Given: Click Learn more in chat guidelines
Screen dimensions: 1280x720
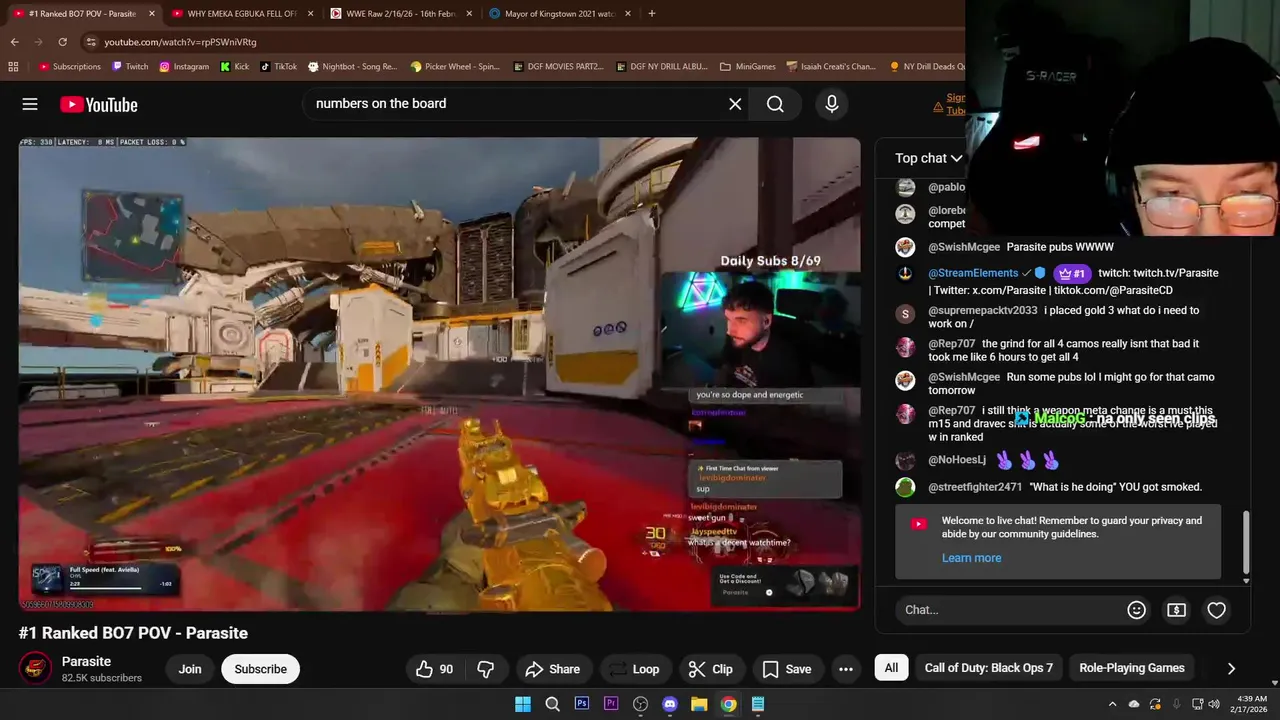Looking at the screenshot, I should point(971,558).
